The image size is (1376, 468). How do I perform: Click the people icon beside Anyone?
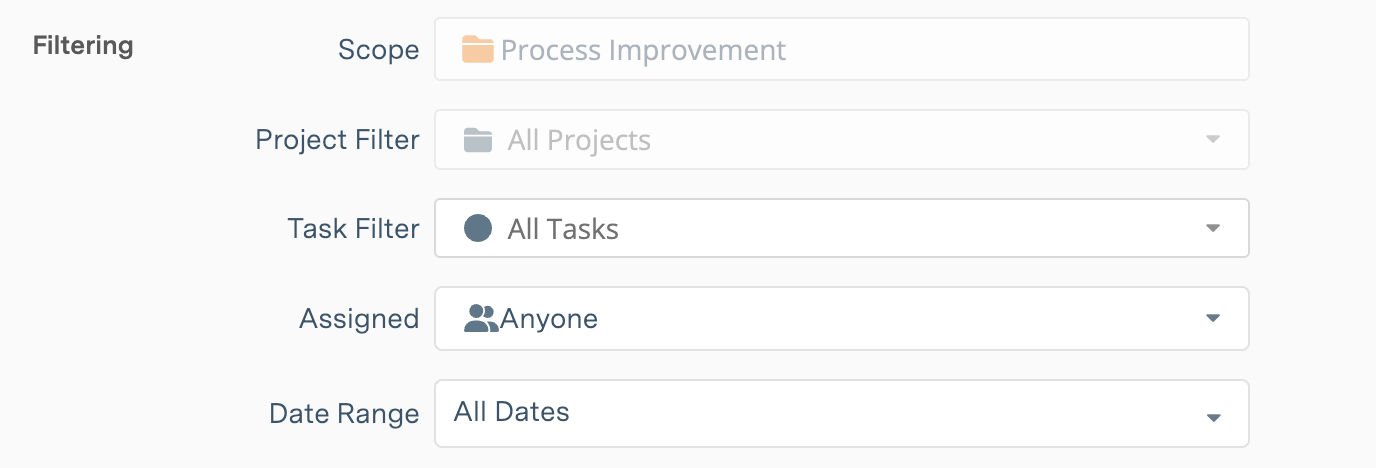(x=481, y=319)
